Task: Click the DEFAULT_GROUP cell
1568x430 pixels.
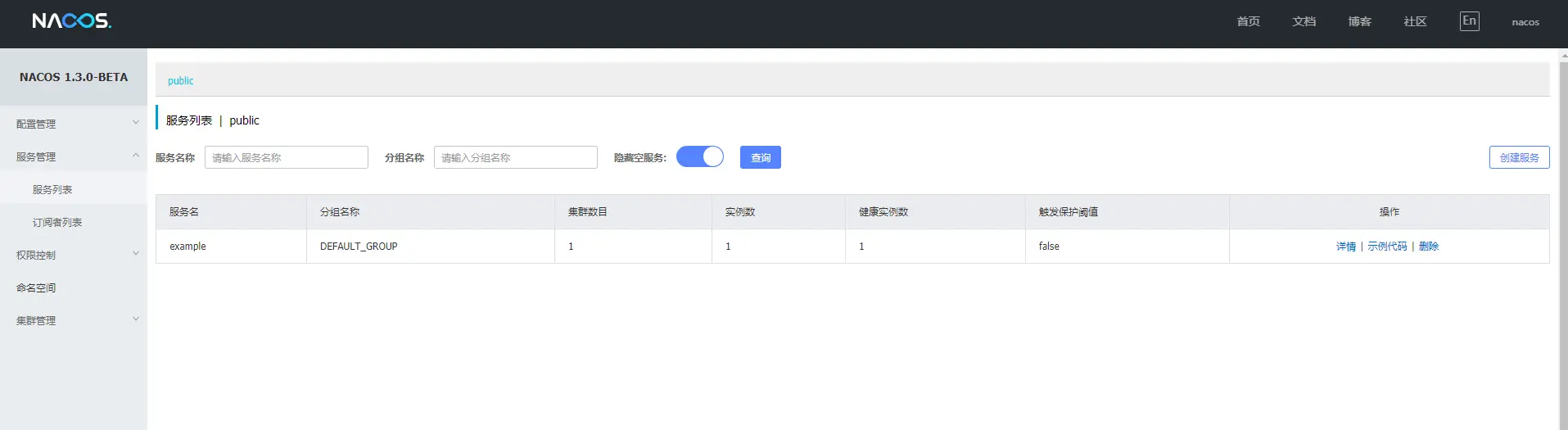Action: click(x=431, y=246)
